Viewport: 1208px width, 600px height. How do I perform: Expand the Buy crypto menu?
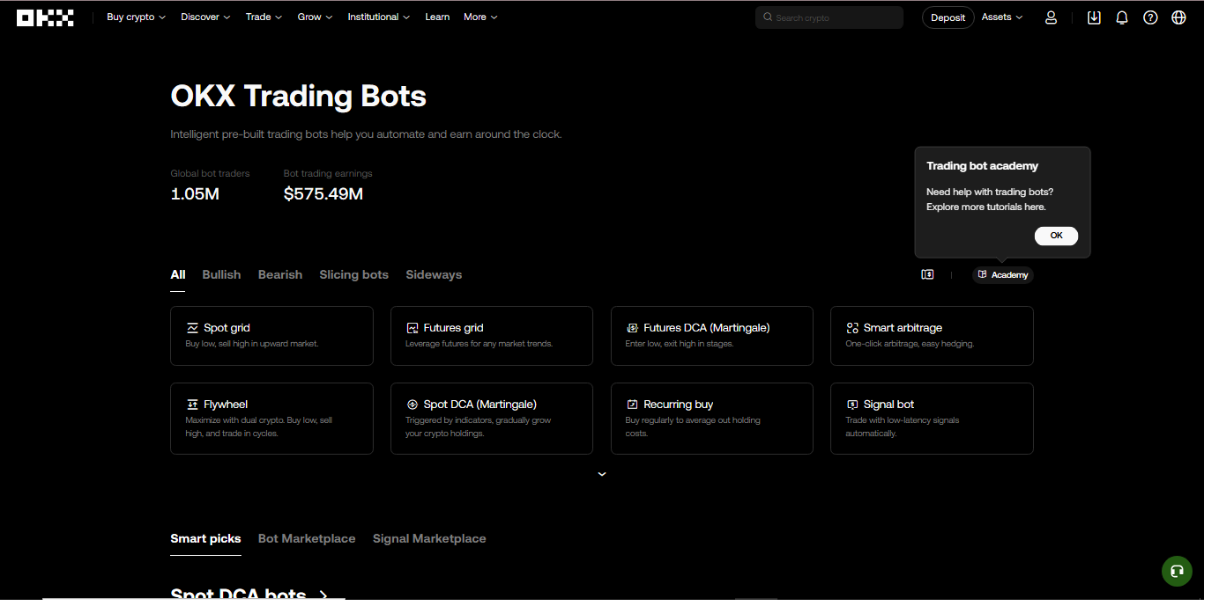click(x=136, y=17)
